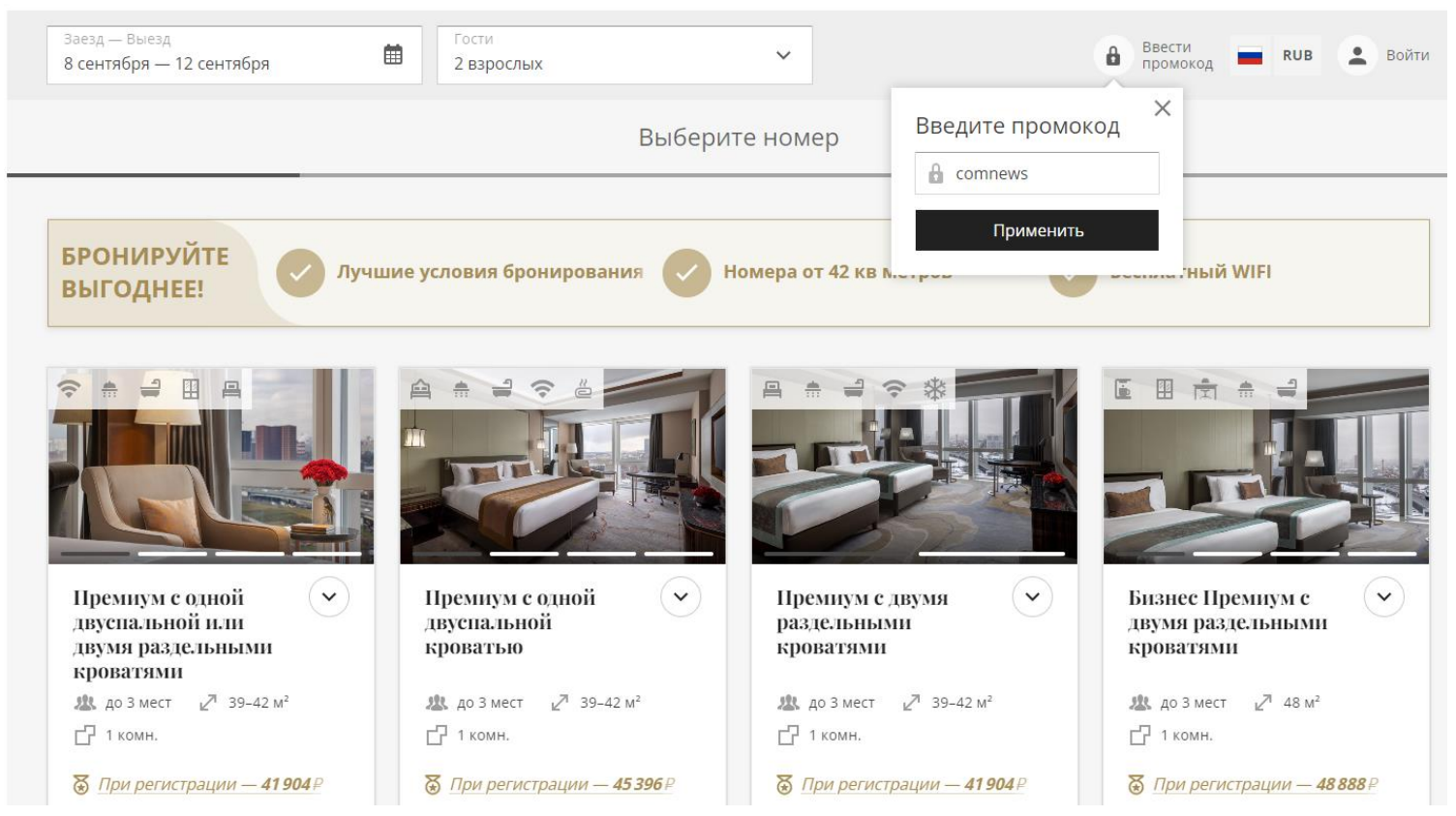The height and width of the screenshot is (816, 1456).
Task: Expand details of first Премиум room card
Action: pyautogui.click(x=329, y=597)
